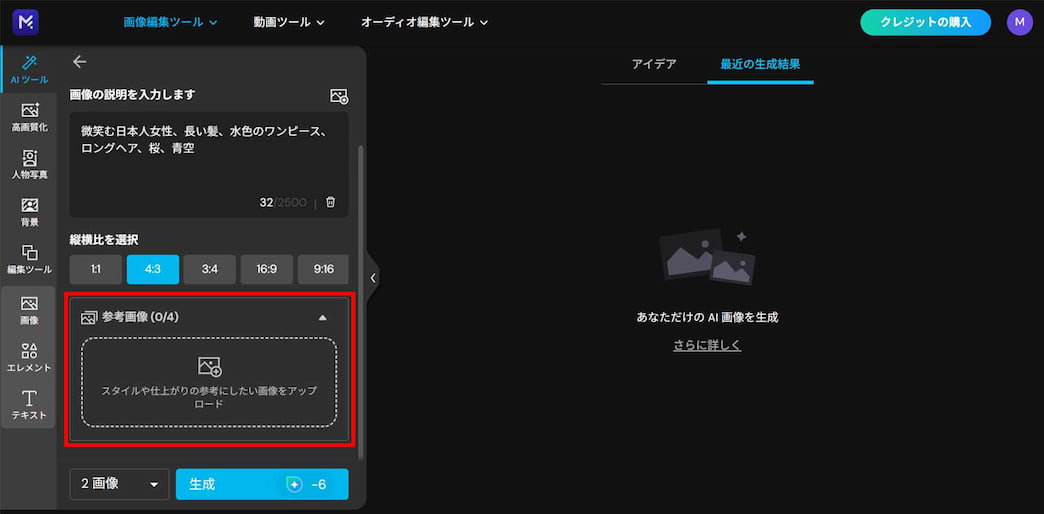1044x514 pixels.
Task: Open the 高画質化 sidebar tool
Action: (x=29, y=118)
